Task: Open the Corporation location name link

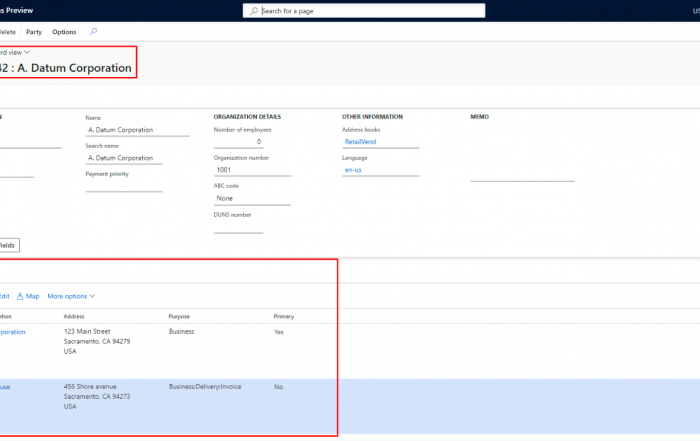Action: (x=12, y=332)
